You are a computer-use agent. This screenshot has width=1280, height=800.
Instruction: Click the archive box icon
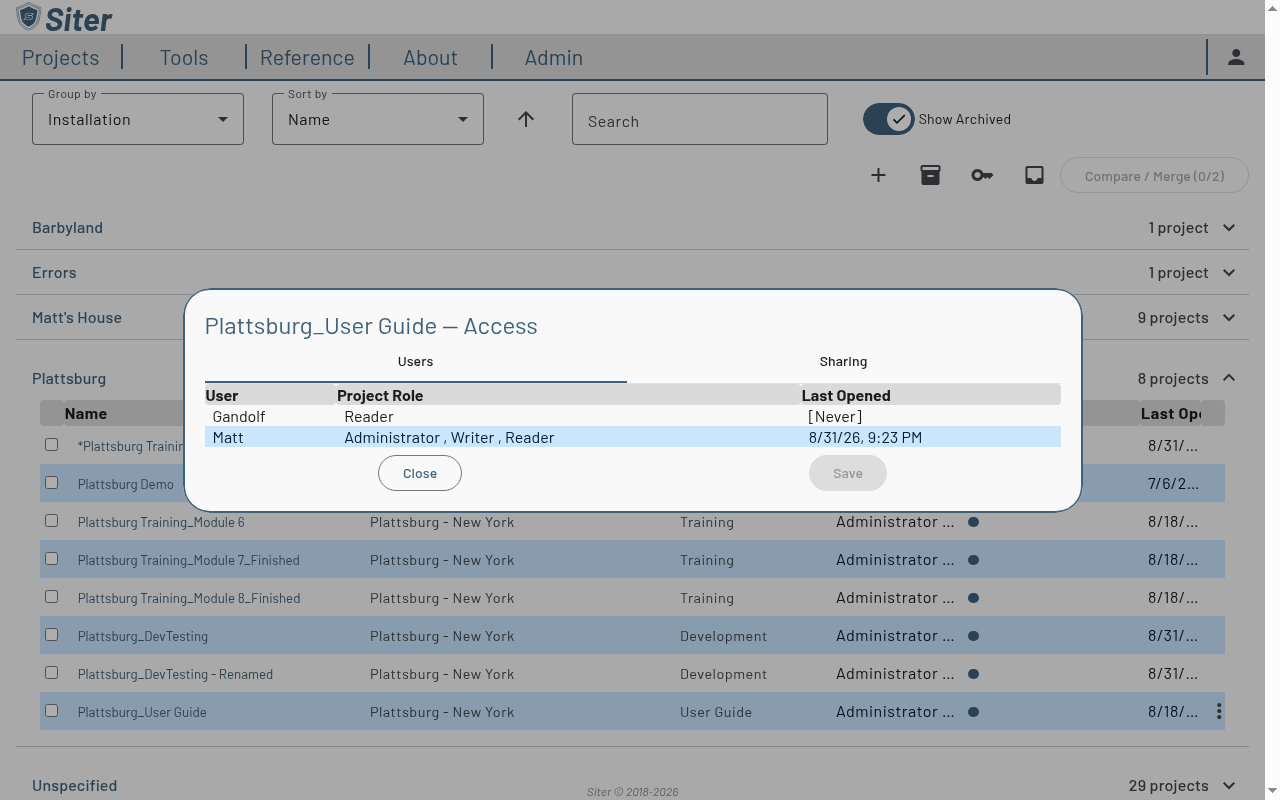(930, 175)
